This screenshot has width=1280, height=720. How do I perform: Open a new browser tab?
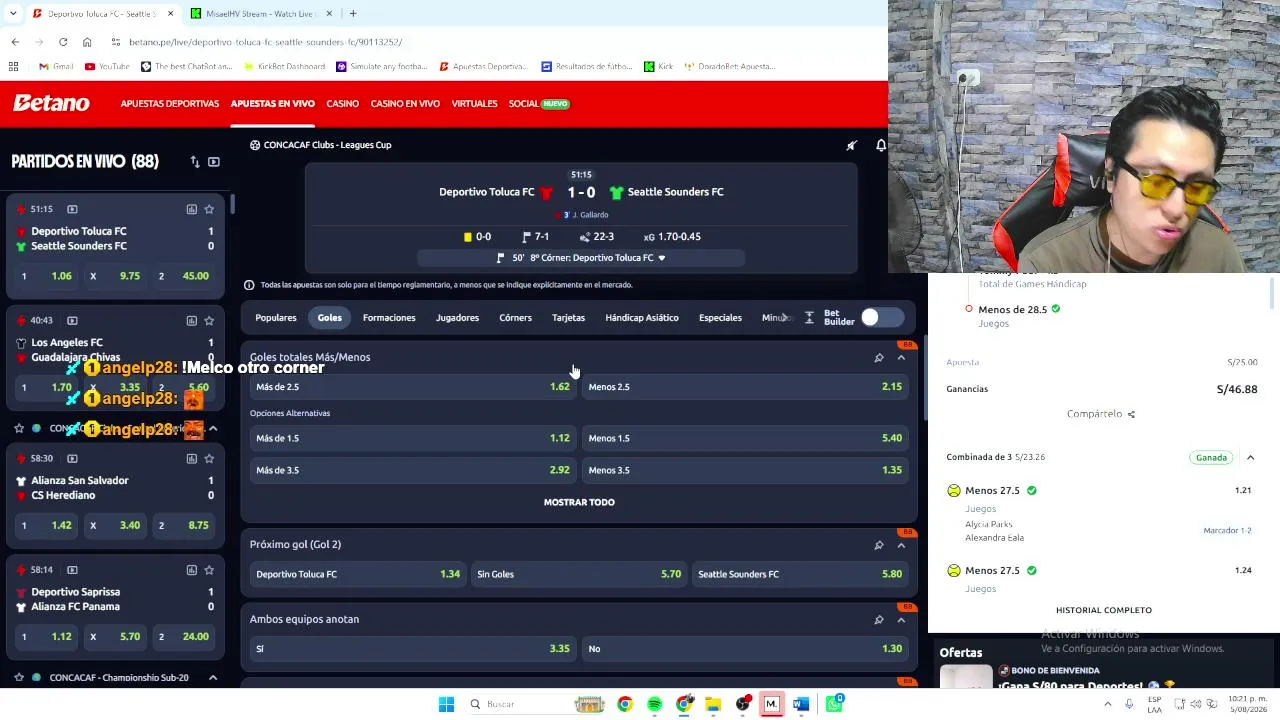pos(353,13)
